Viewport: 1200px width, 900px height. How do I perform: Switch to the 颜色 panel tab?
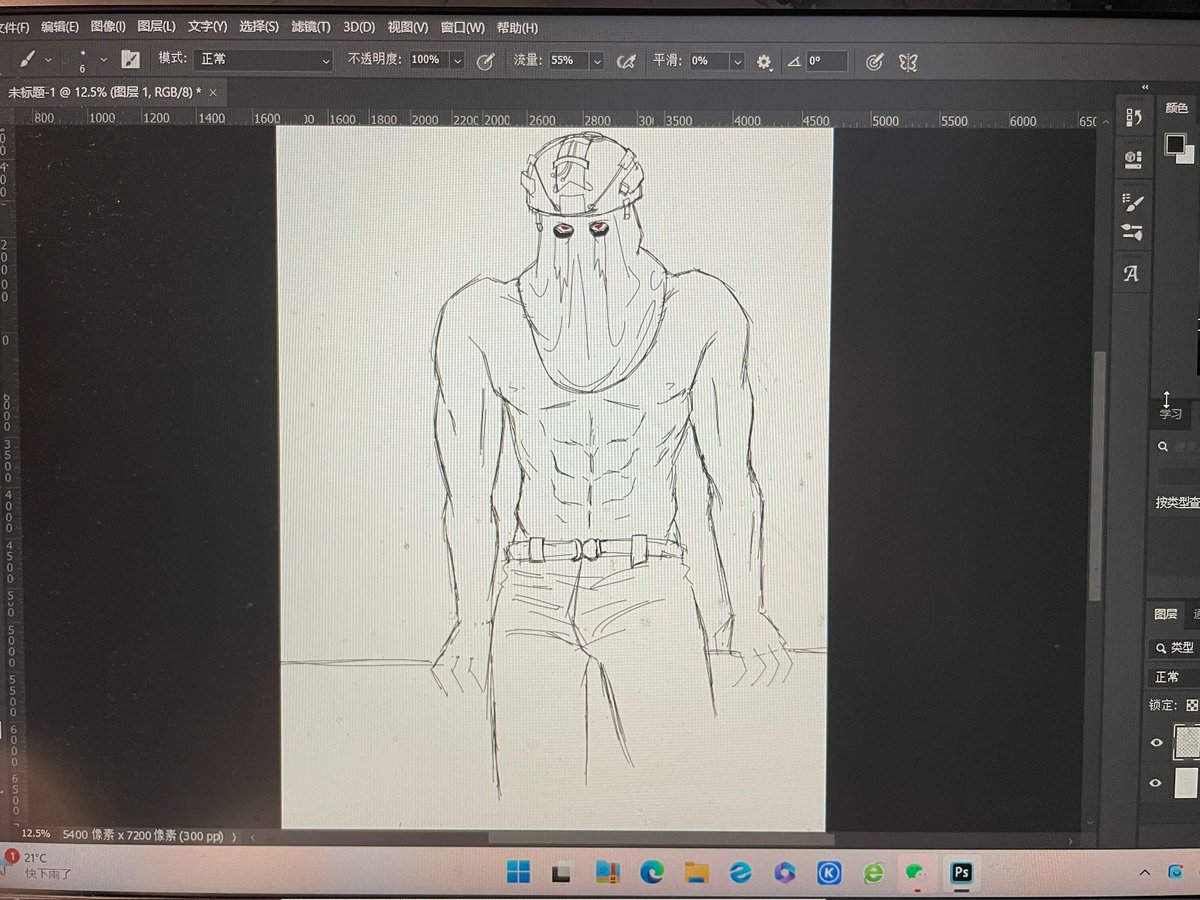1177,108
